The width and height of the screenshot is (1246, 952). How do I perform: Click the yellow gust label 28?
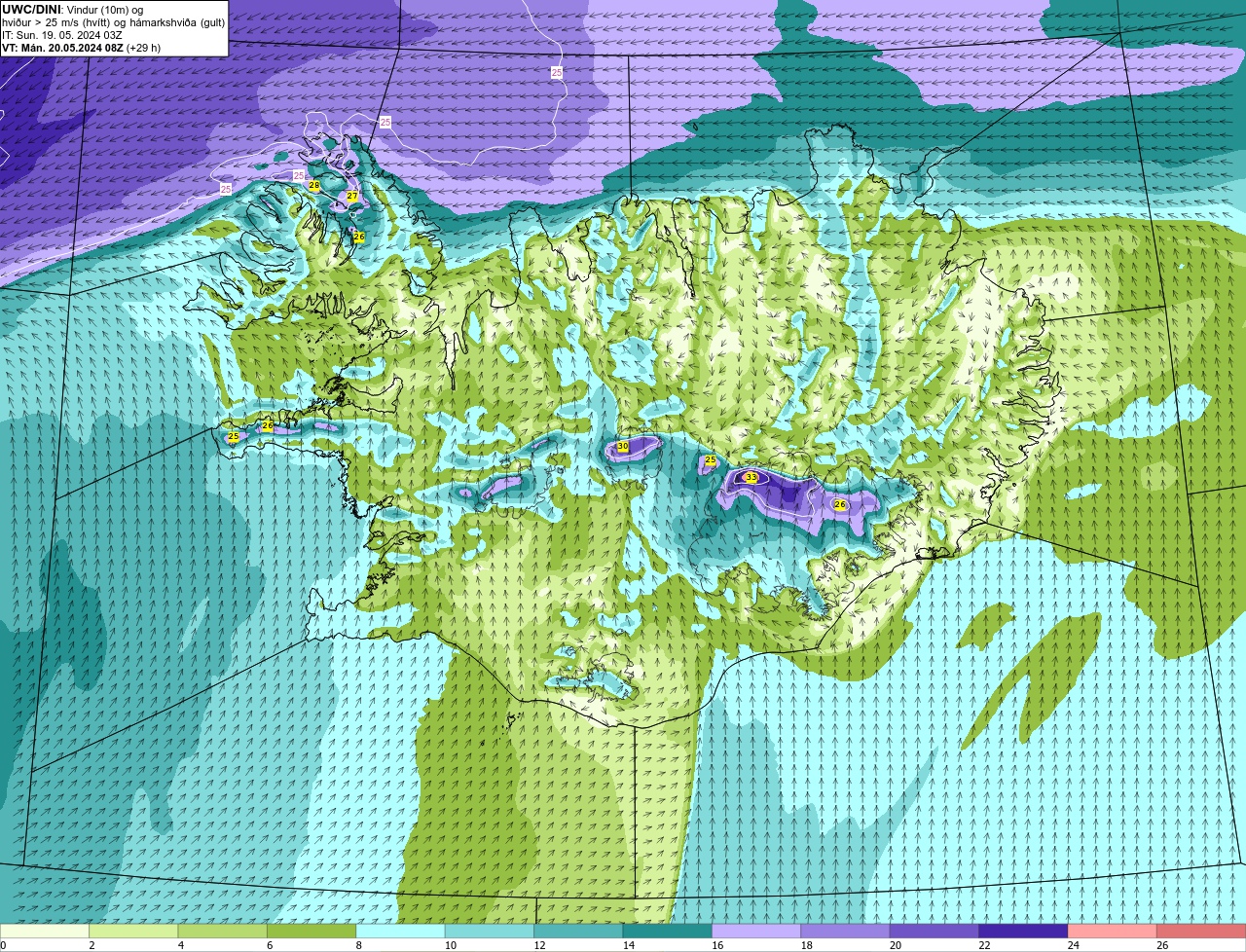(x=314, y=185)
